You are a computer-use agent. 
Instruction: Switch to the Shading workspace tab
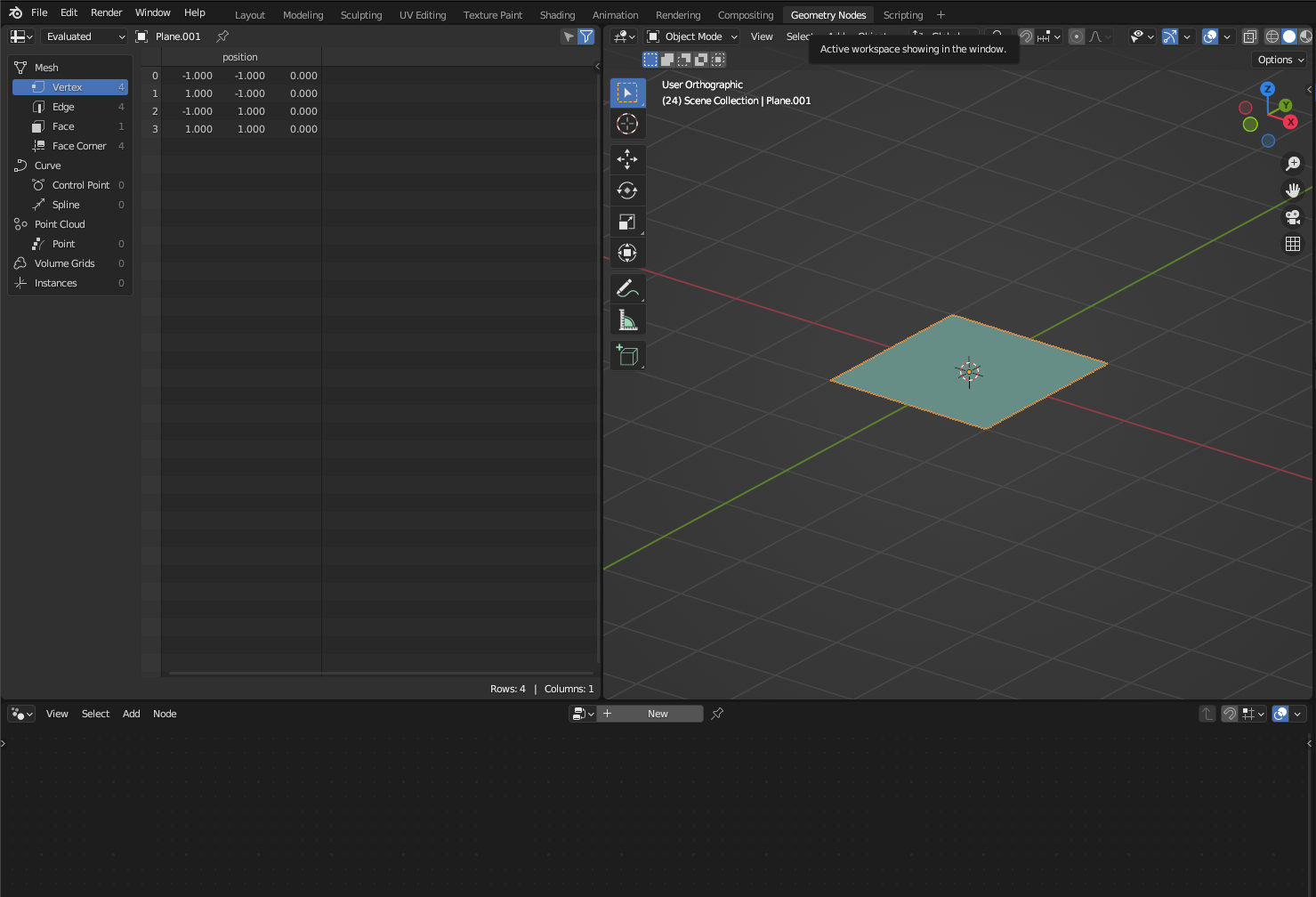pyautogui.click(x=557, y=15)
